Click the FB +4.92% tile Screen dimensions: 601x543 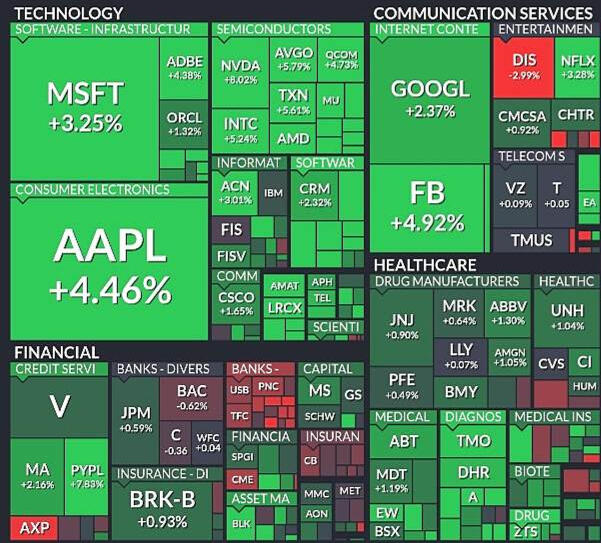430,208
